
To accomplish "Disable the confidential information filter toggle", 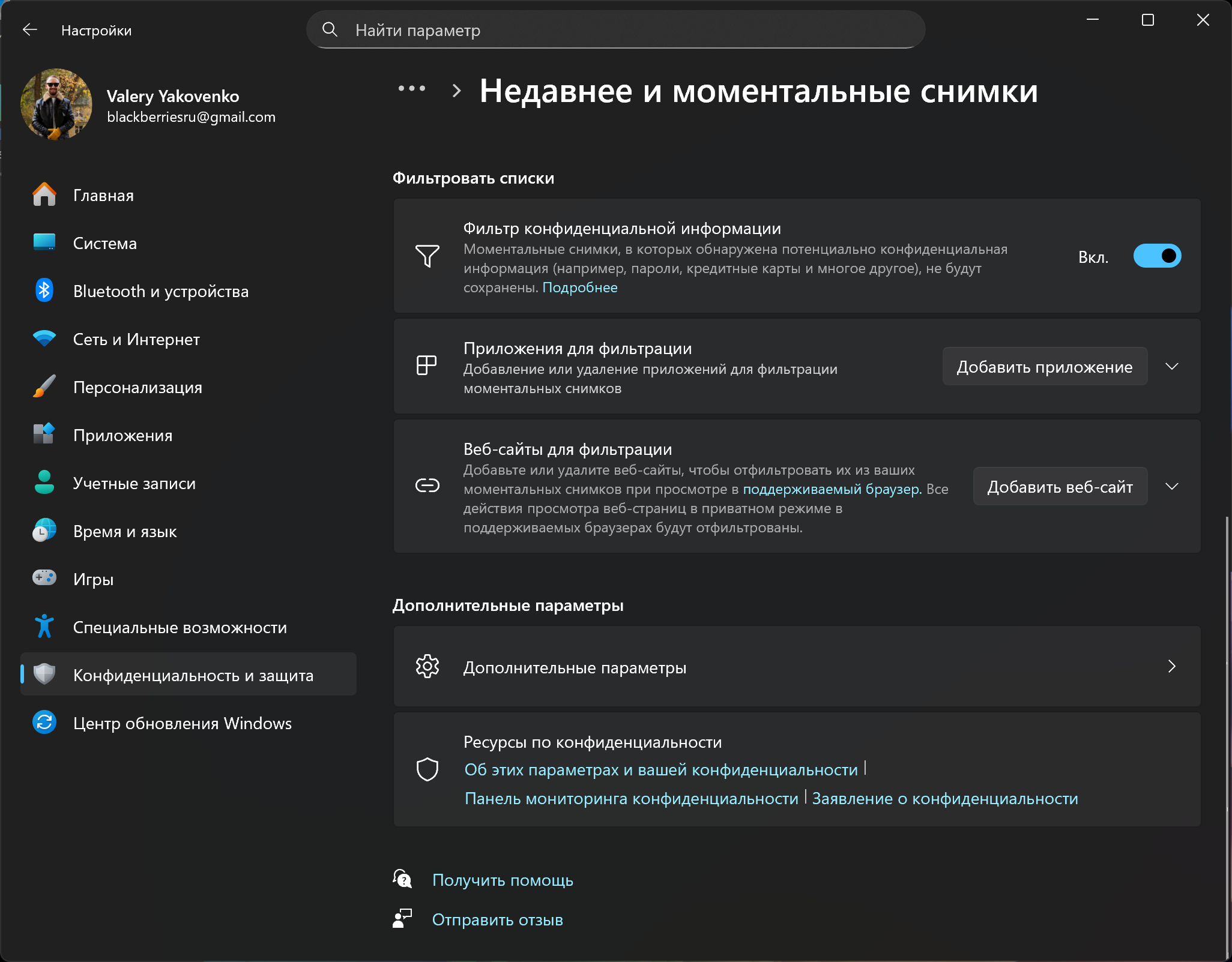I will pyautogui.click(x=1156, y=256).
